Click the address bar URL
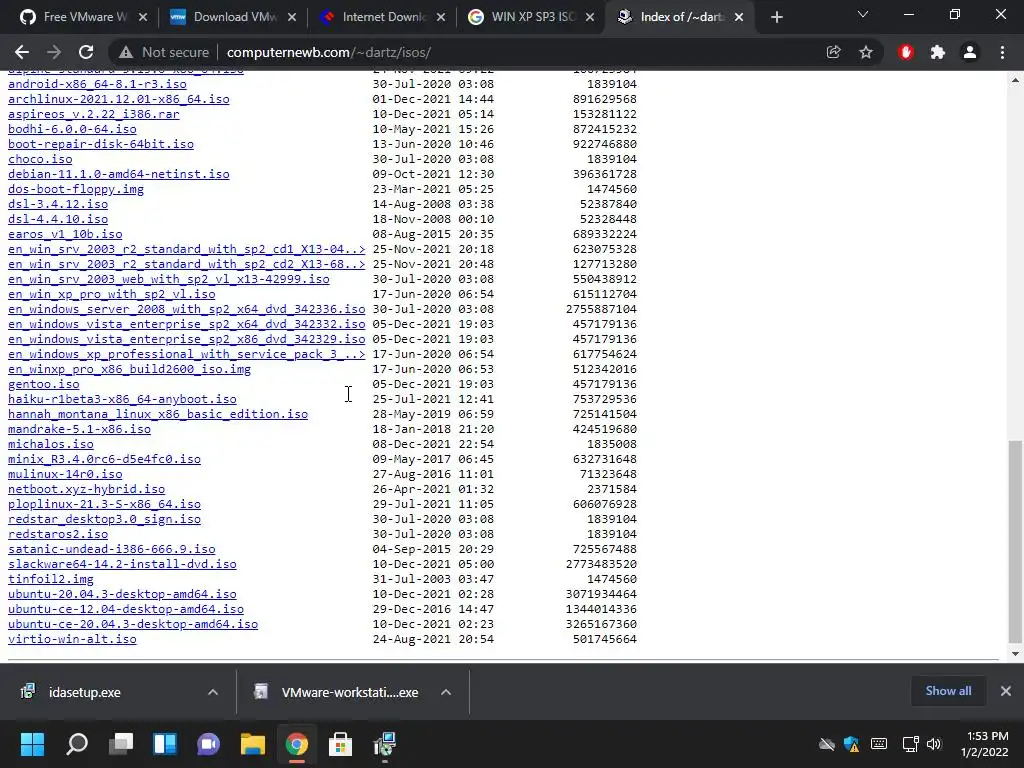 pyautogui.click(x=328, y=52)
